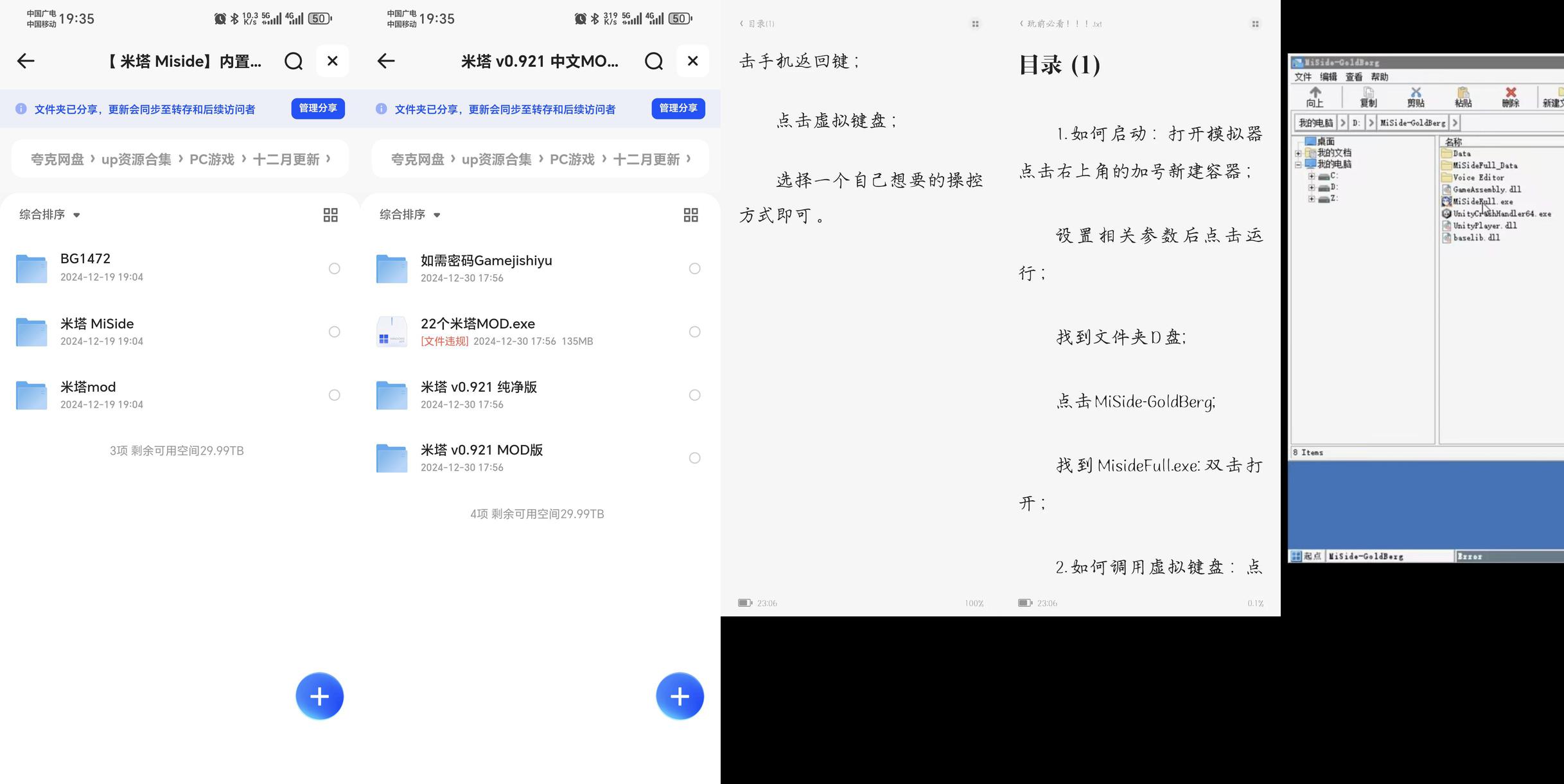Select the 22个米塔MOD.exe radio button

coord(695,332)
